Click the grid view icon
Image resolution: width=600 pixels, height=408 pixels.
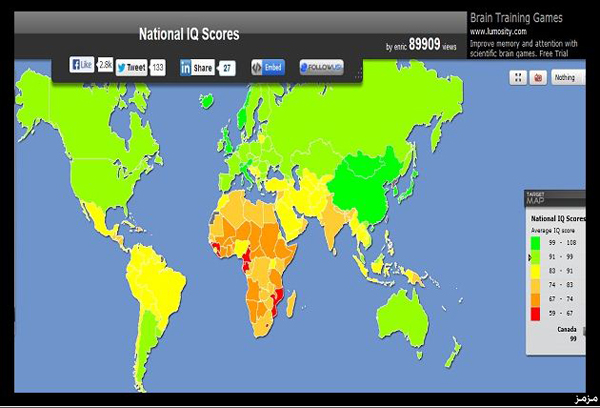(x=518, y=76)
